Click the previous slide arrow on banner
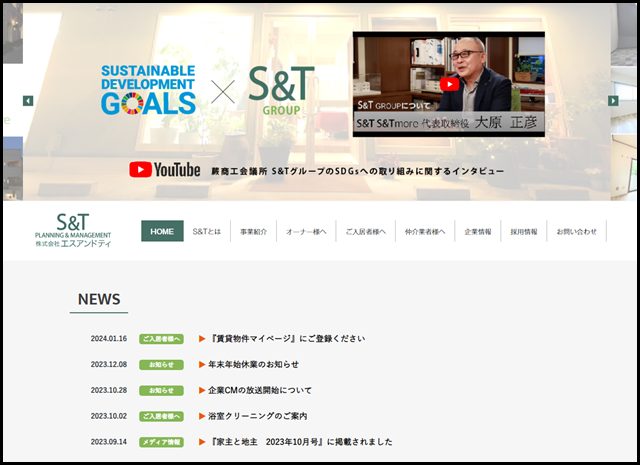The height and width of the screenshot is (465, 640). point(28,101)
